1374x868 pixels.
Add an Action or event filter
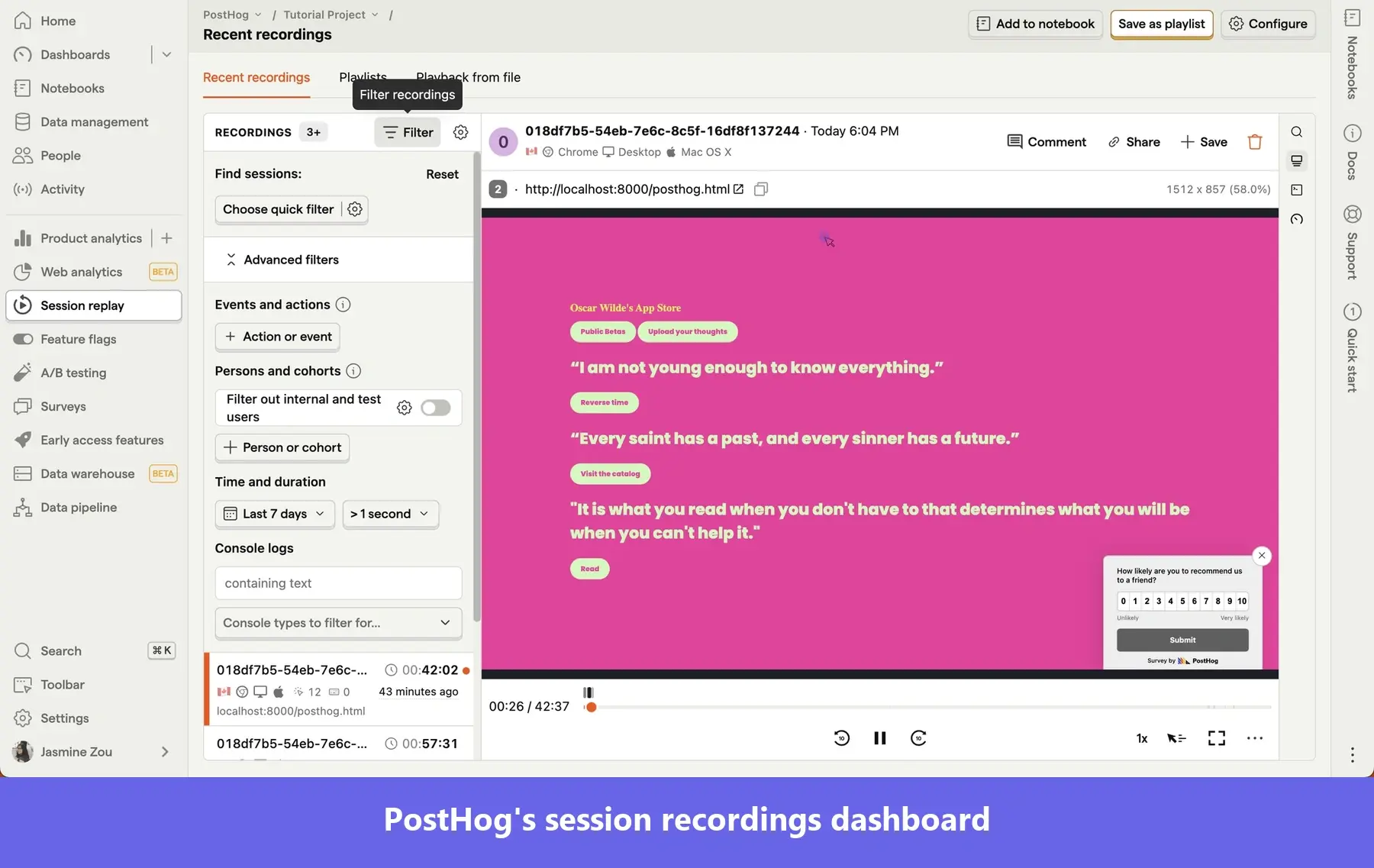278,337
